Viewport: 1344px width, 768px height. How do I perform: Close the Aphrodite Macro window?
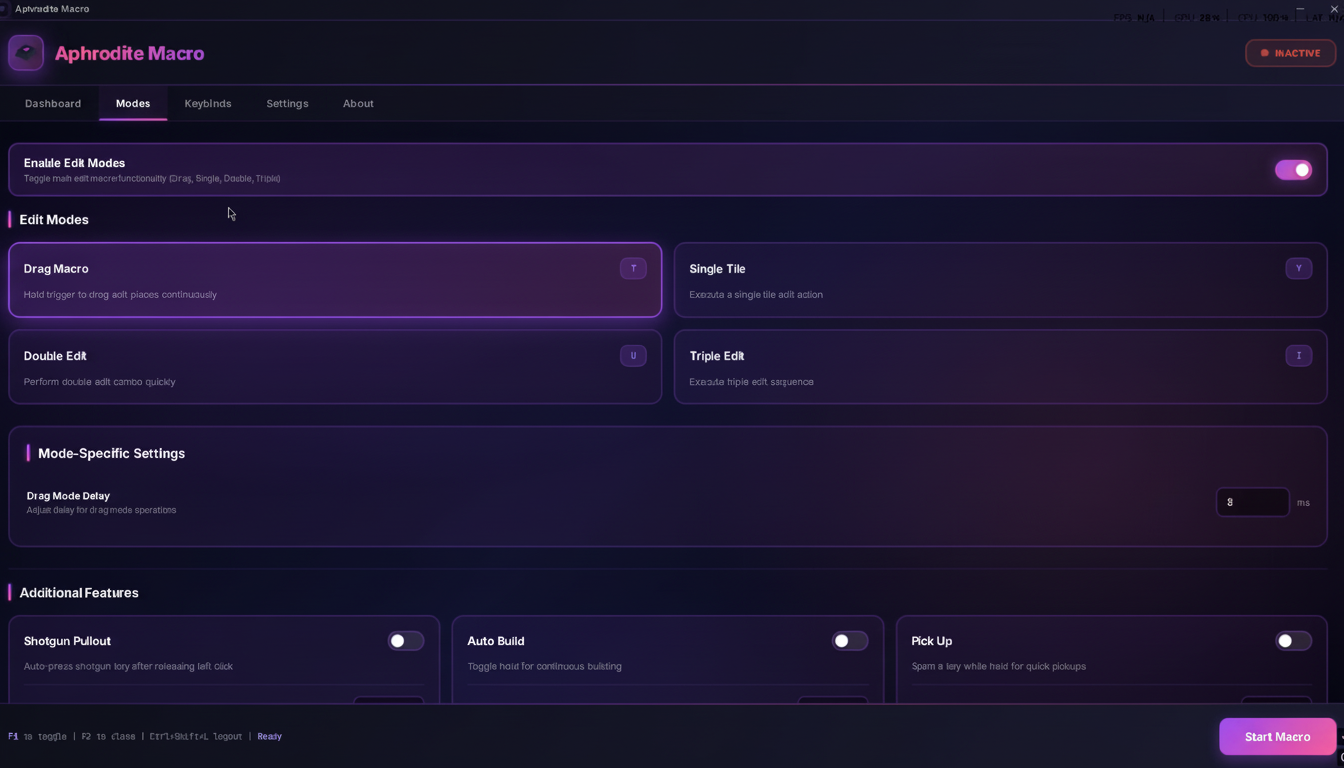pyautogui.click(x=1334, y=8)
